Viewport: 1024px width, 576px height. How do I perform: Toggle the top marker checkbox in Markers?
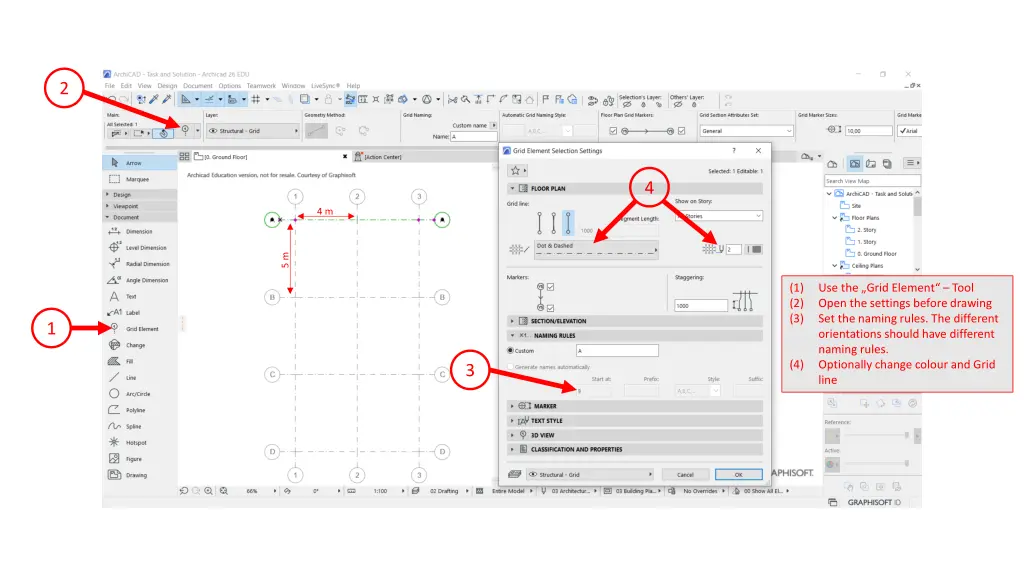click(x=551, y=287)
